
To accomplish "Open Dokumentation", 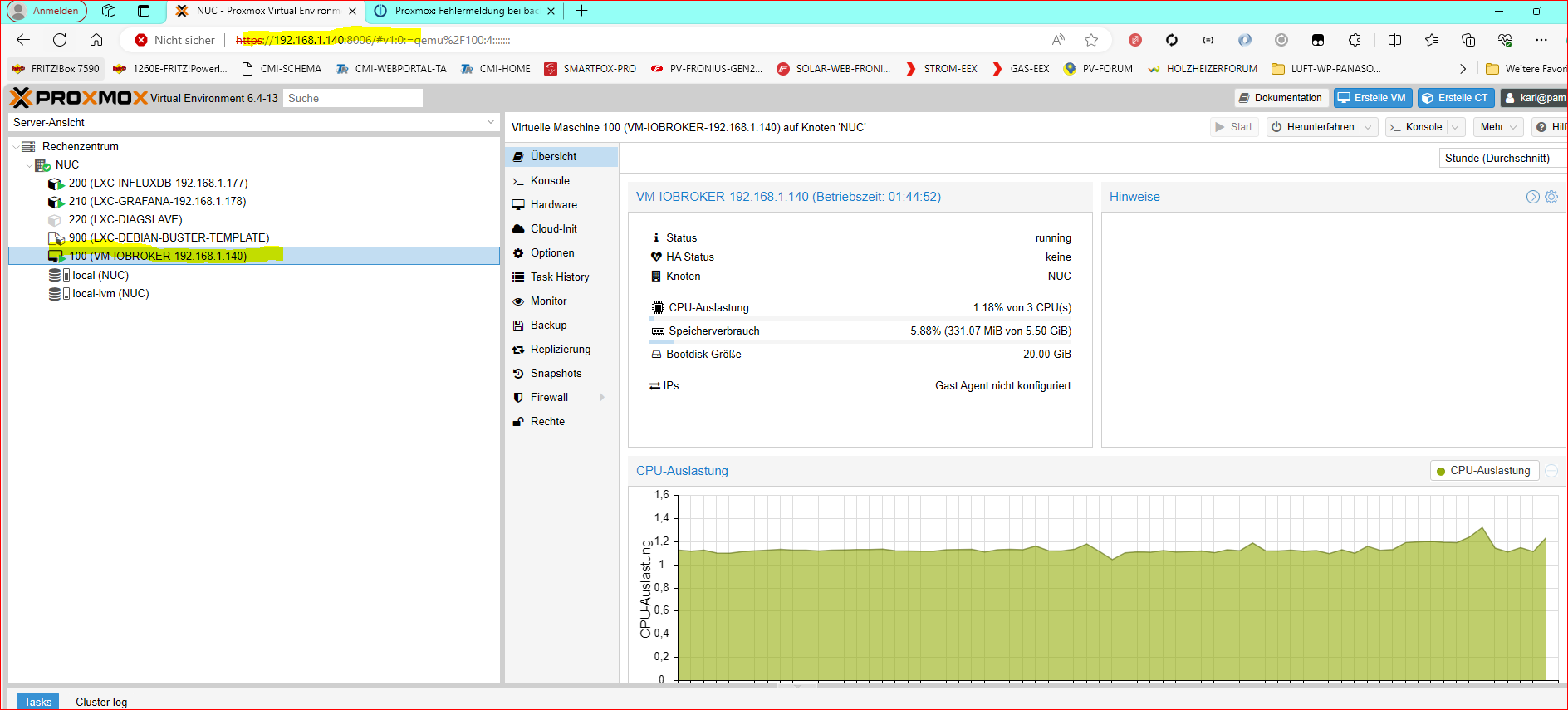I will click(x=1281, y=98).
